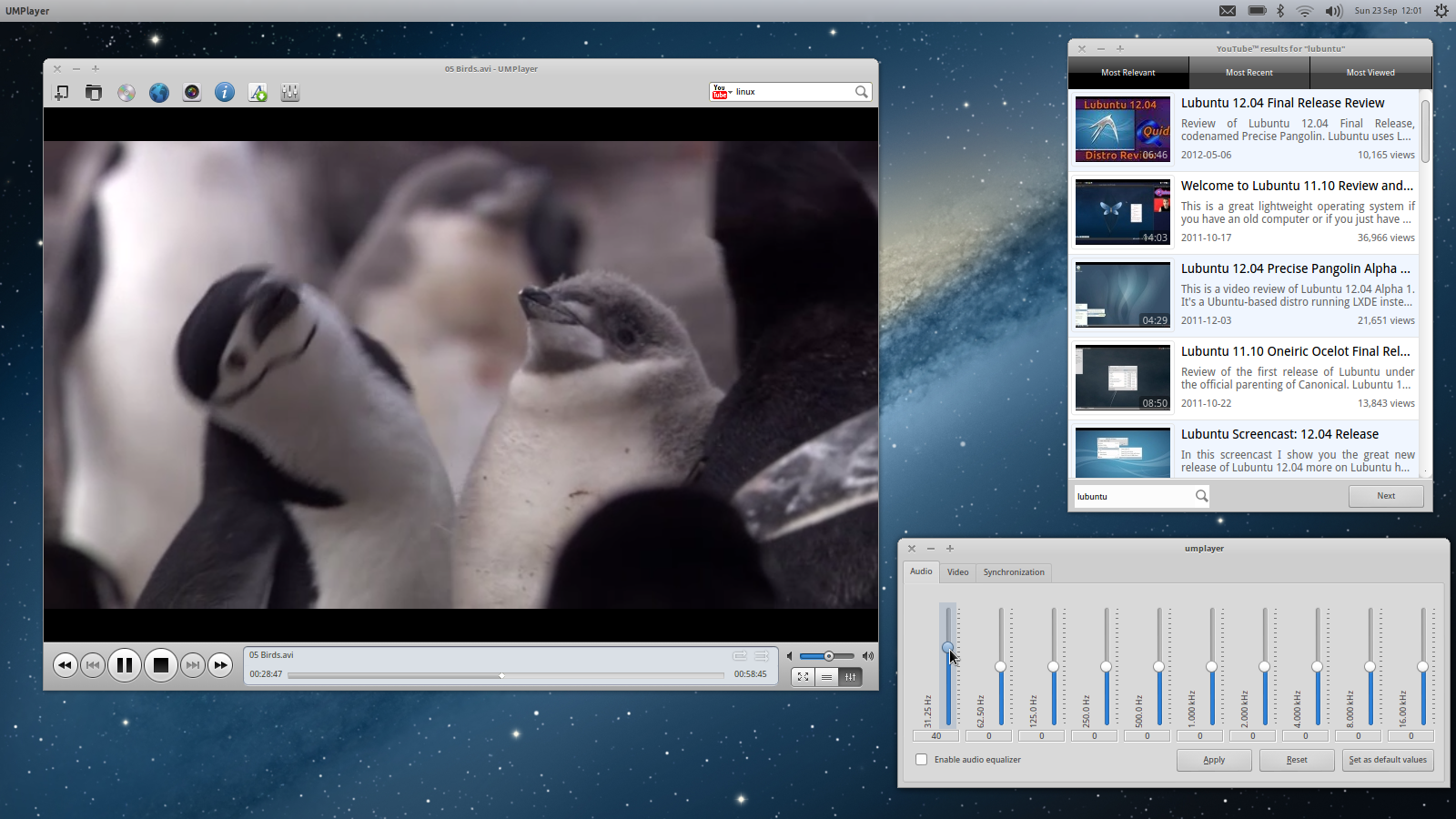Click Set as default values

pyautogui.click(x=1388, y=760)
